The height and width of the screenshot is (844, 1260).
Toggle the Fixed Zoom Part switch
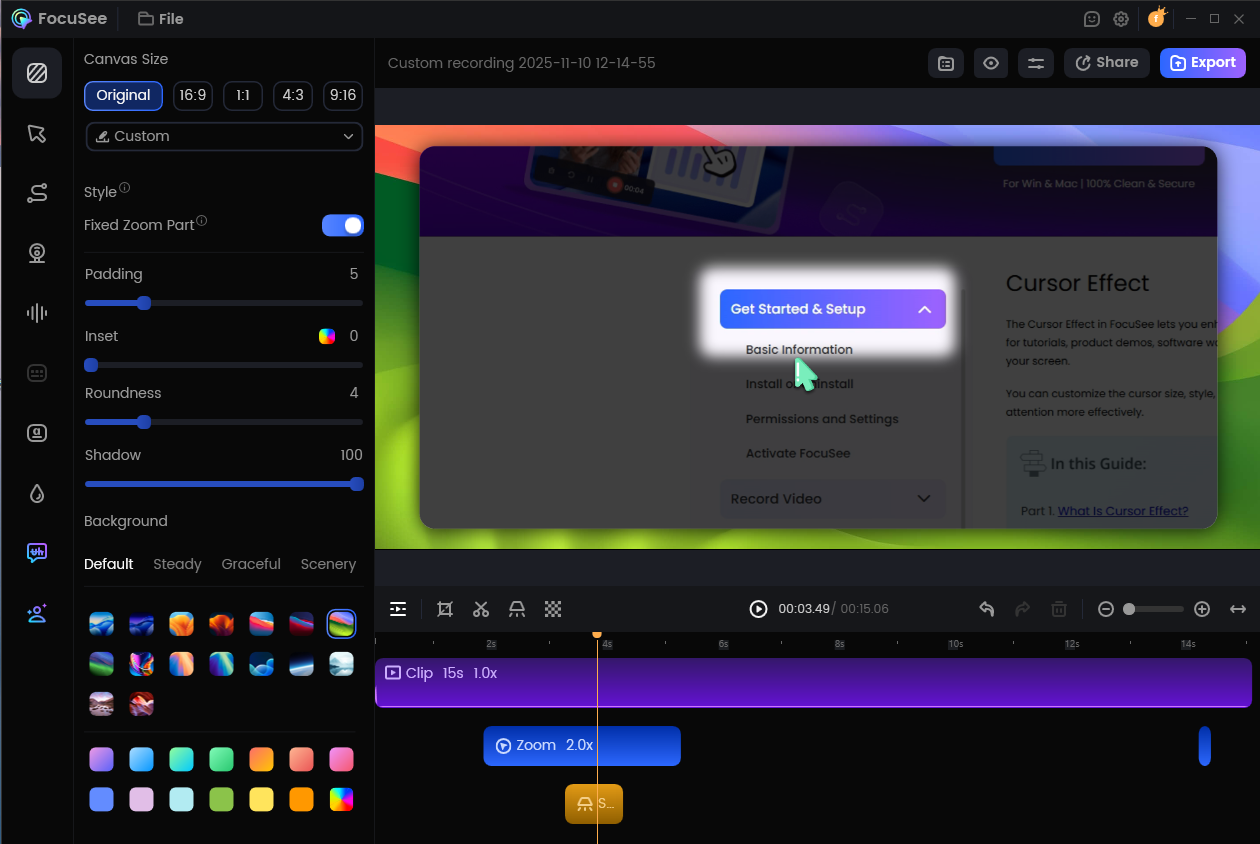[343, 225]
